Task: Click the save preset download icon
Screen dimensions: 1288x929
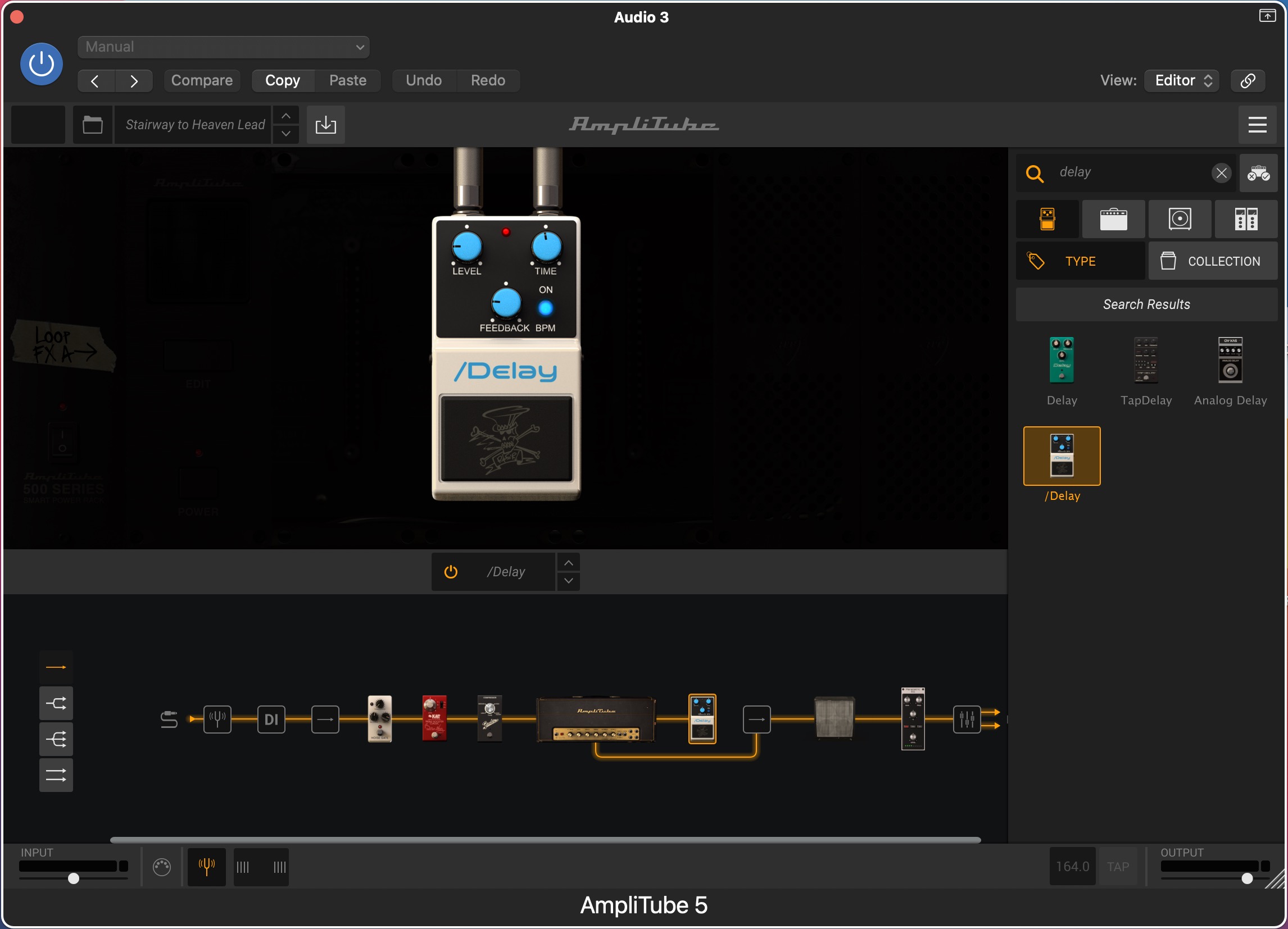Action: 325,125
